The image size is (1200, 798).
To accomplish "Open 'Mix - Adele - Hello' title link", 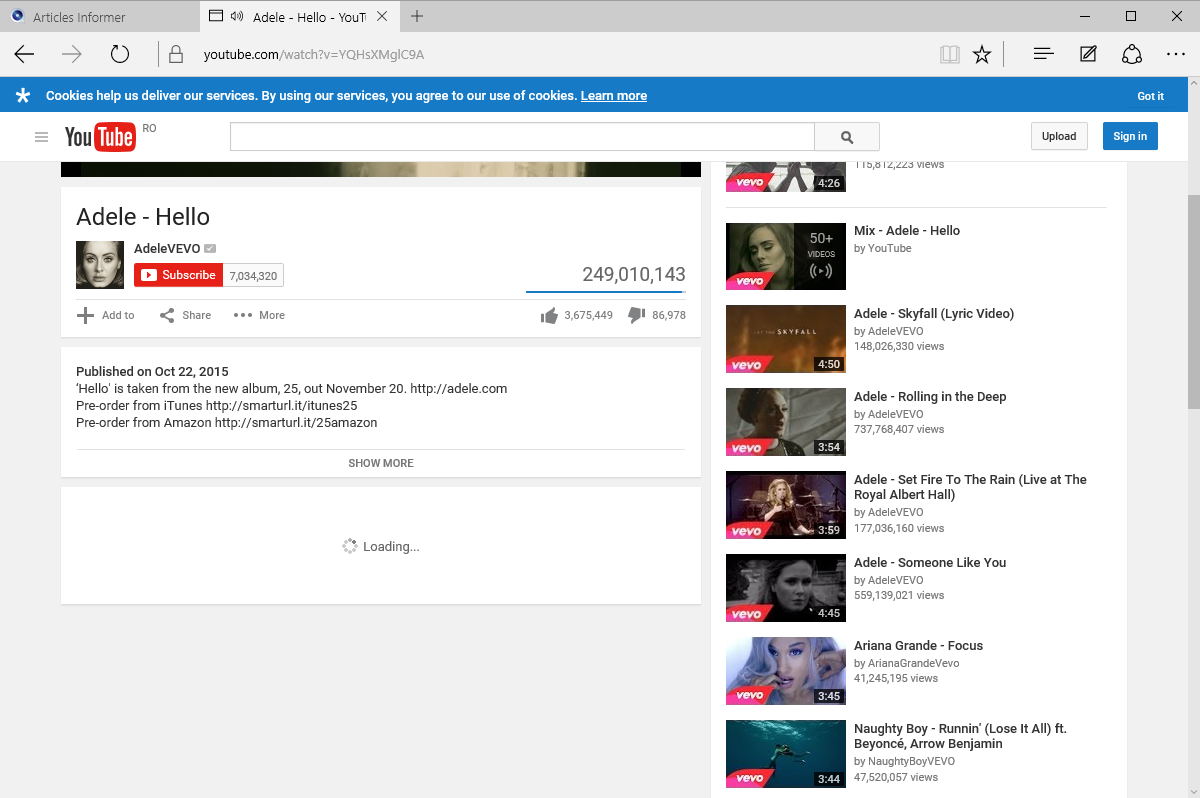I will (907, 231).
